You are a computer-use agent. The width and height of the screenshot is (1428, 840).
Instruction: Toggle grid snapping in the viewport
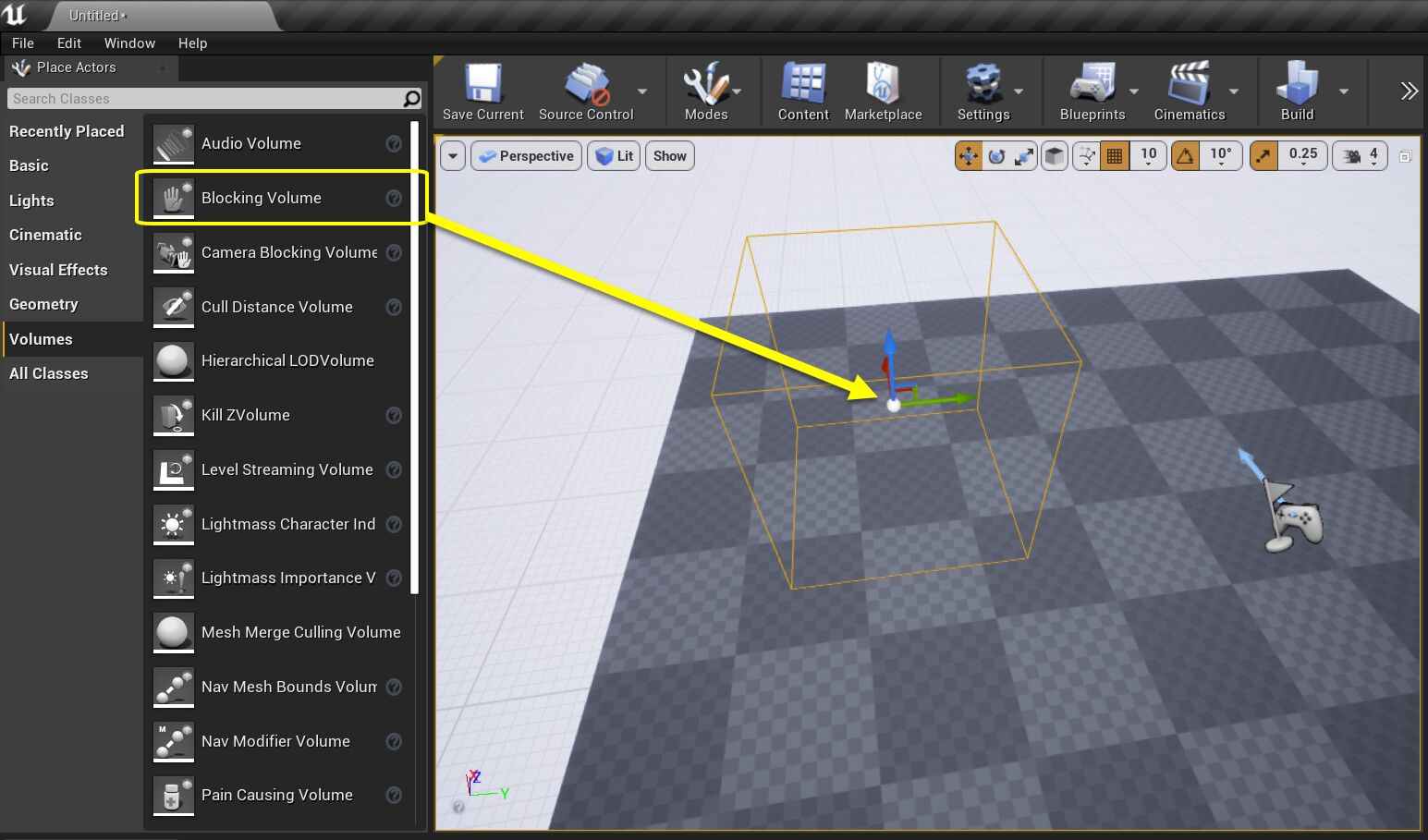point(1115,156)
